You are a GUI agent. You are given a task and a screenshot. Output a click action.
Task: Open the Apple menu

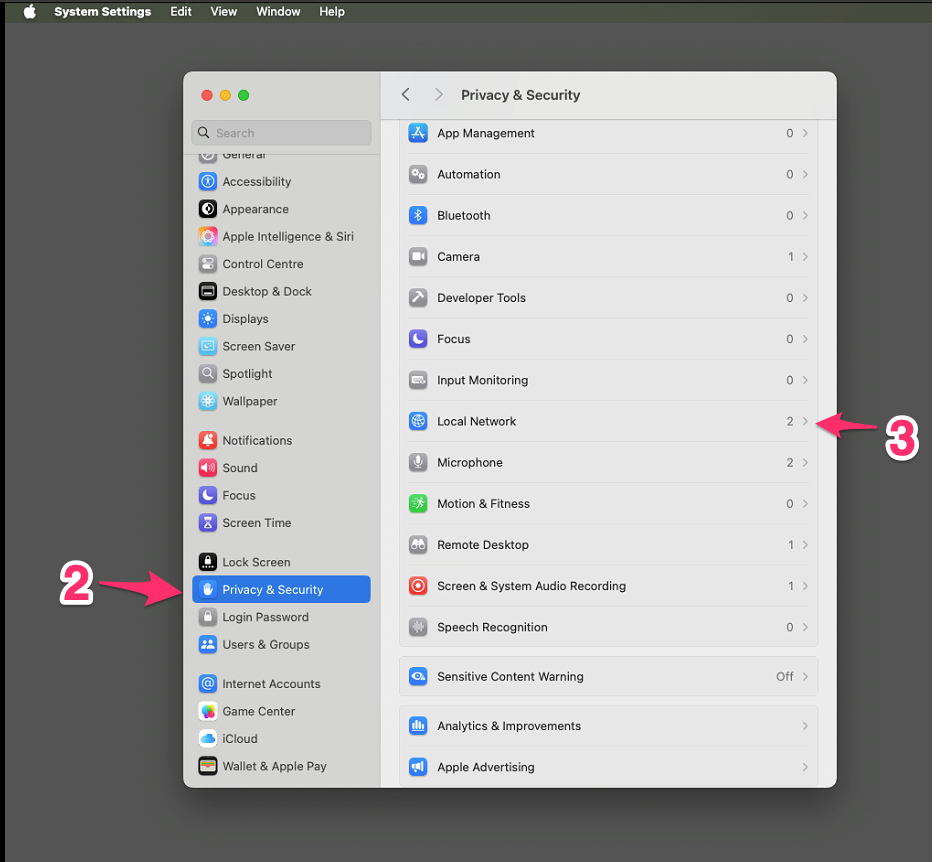pos(29,11)
